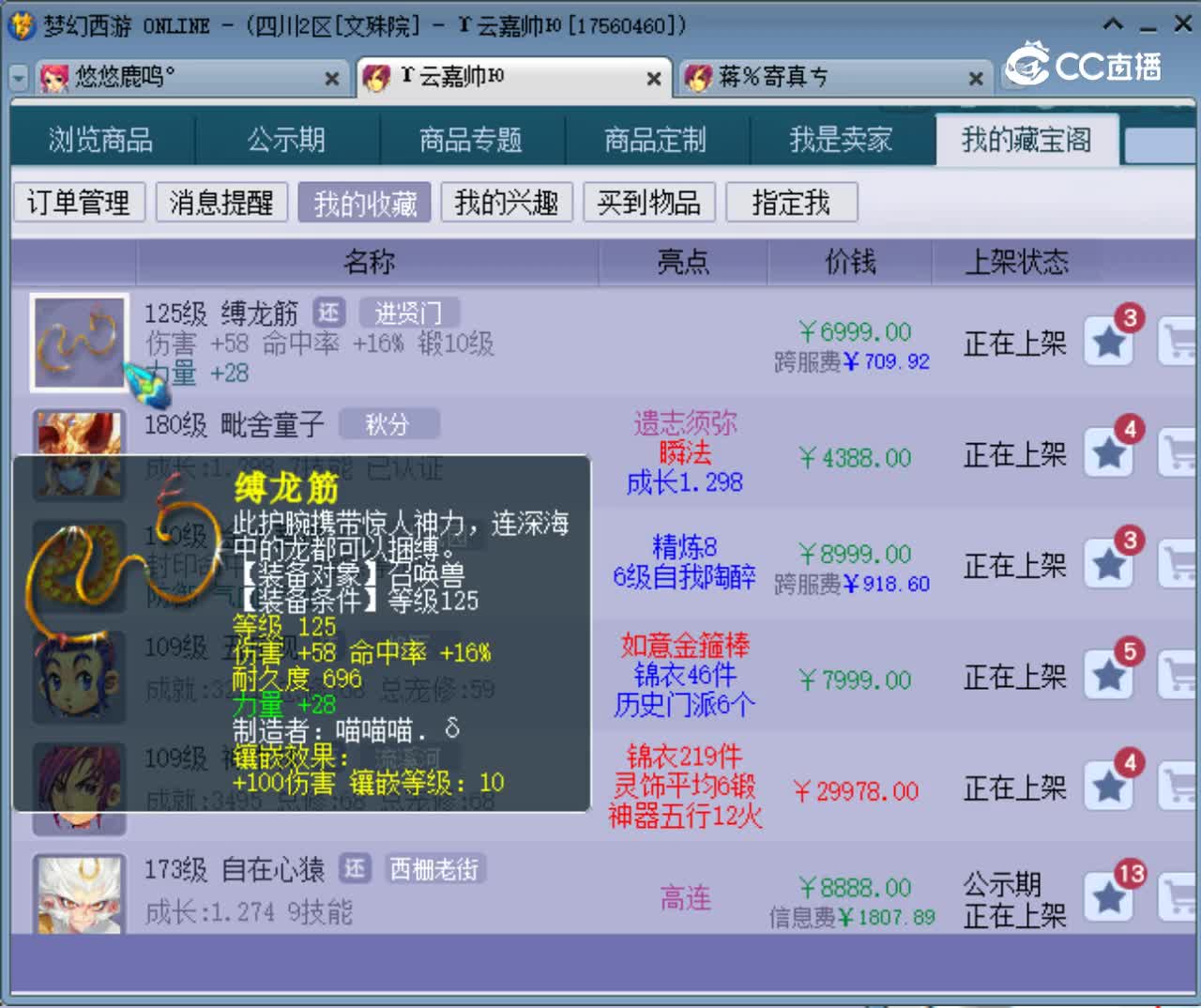Click the 精炼8 highlight text
This screenshot has height=1008, width=1201.
pyautogui.click(x=685, y=546)
